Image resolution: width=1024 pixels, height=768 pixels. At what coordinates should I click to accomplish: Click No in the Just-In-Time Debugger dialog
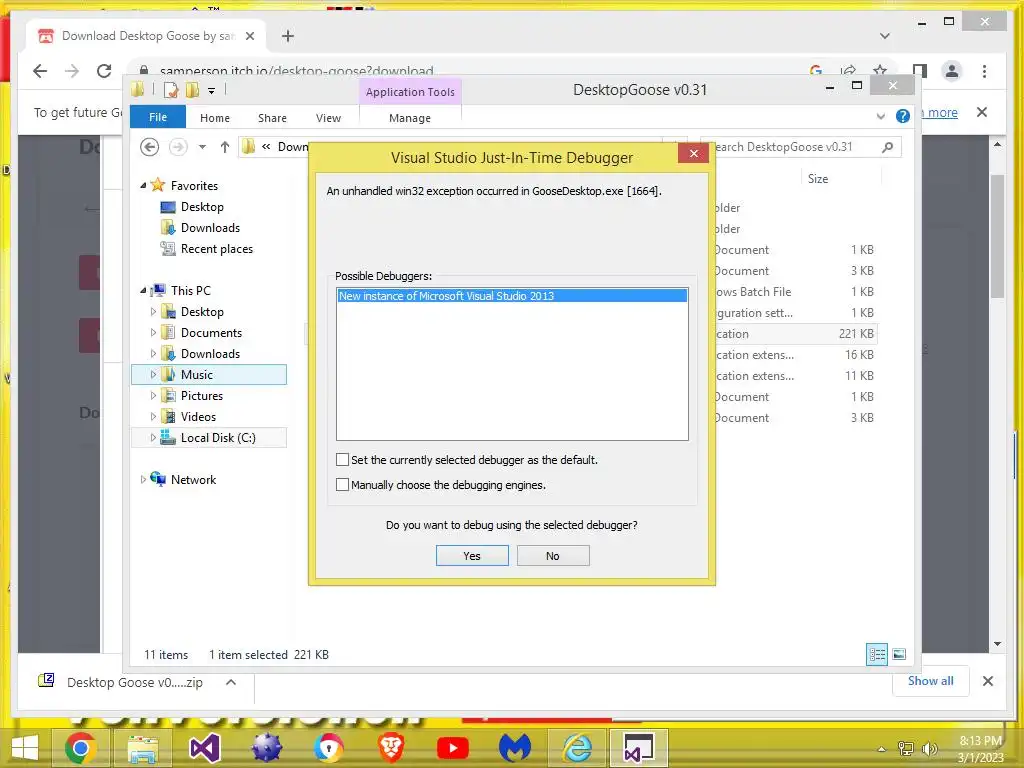552,556
